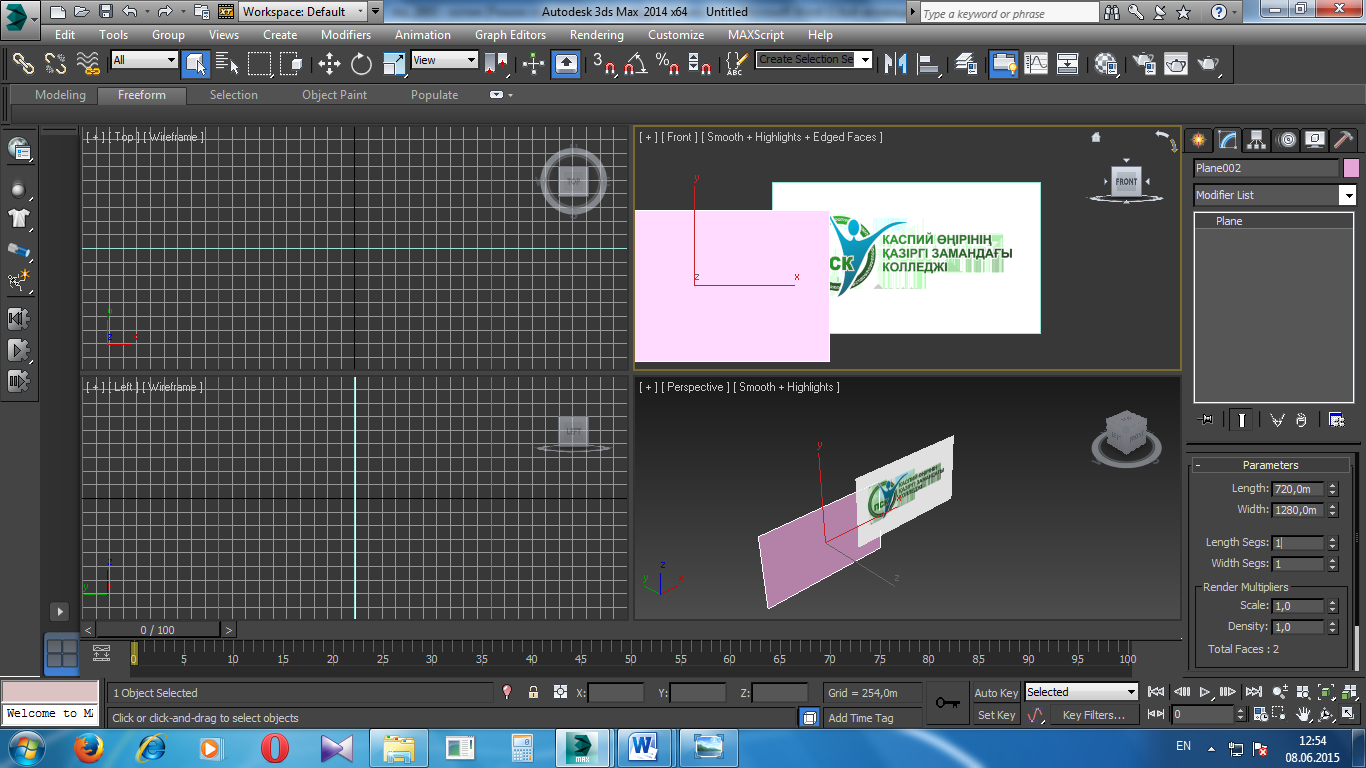The height and width of the screenshot is (768, 1366).
Task: Open Workspace Default dropdown
Action: click(303, 12)
